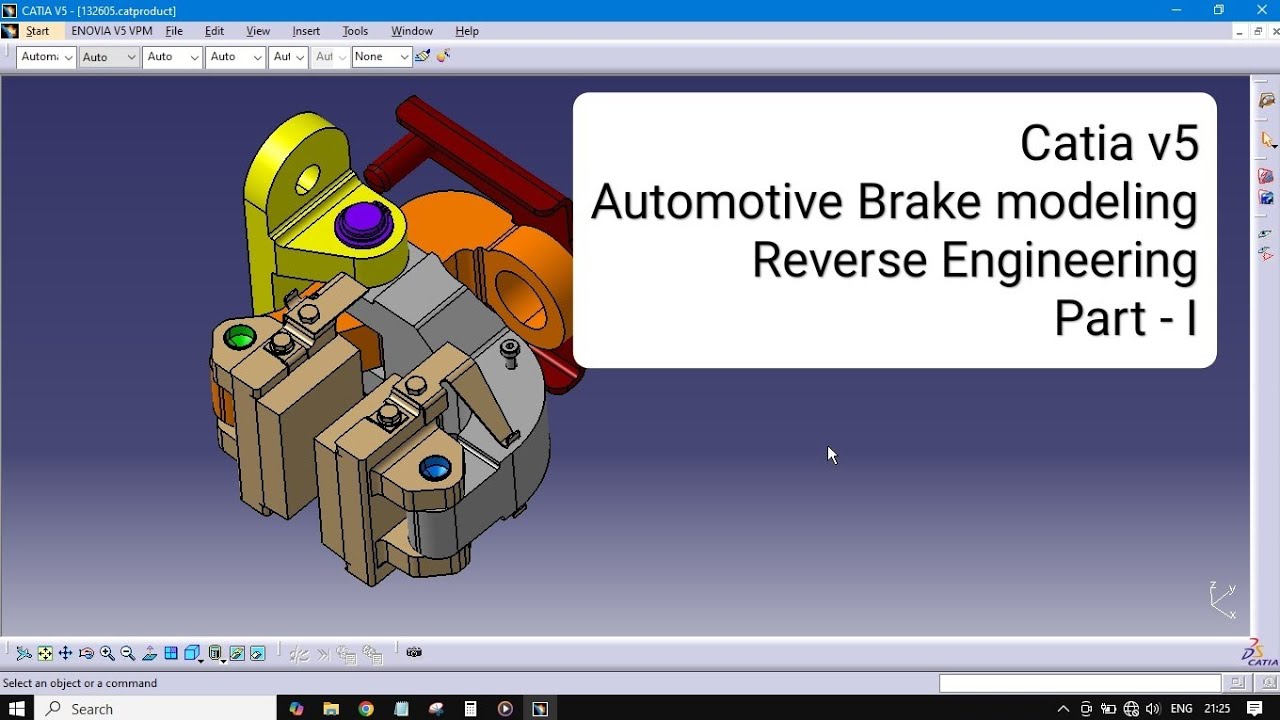Click the workbench icon atop the right toolbar
Viewport: 1280px width, 720px height.
coord(1267,101)
